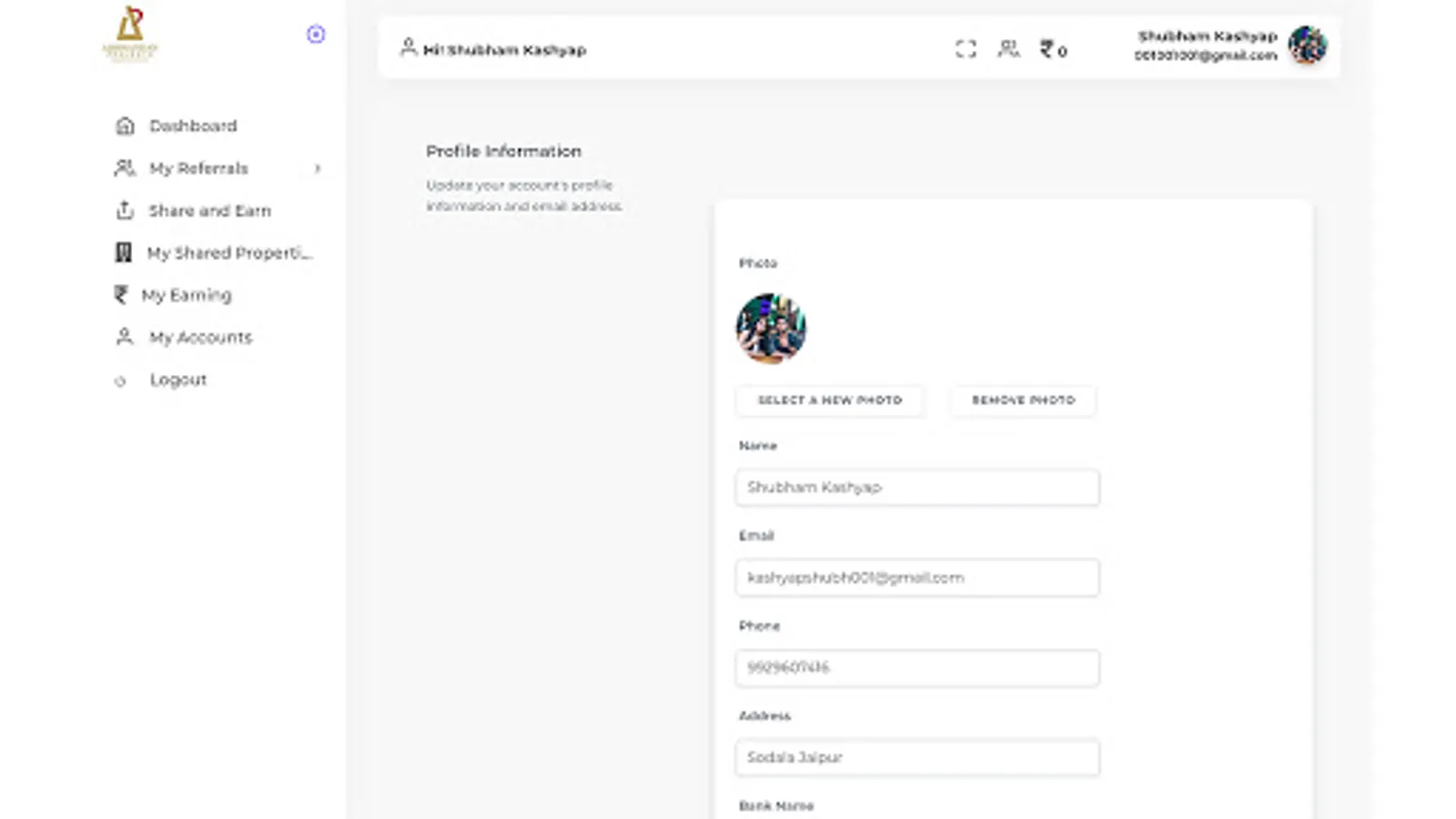
Task: Click the rupee balance icon in header
Action: pos(1047,48)
